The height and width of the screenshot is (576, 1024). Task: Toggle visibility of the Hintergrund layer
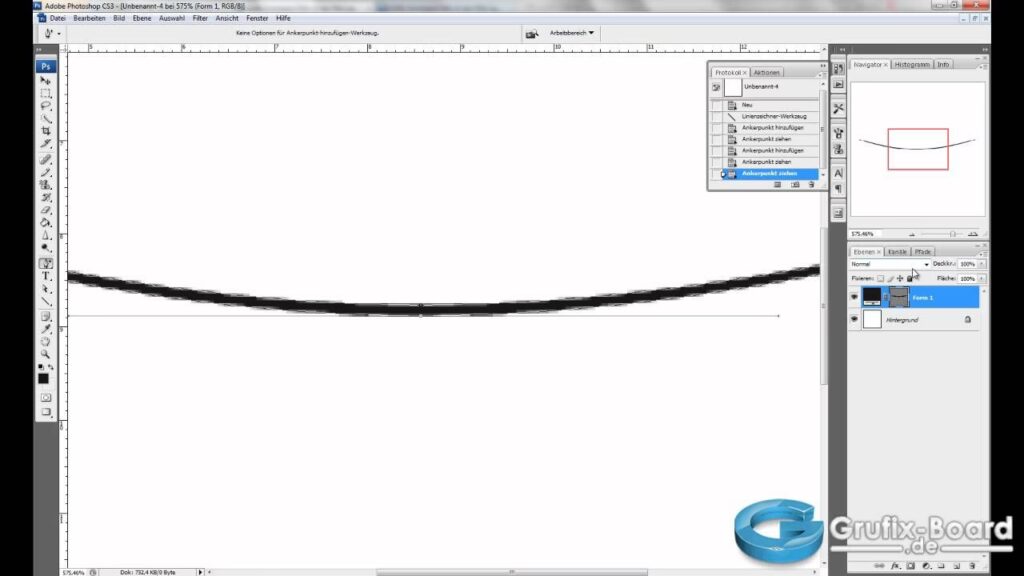point(854,319)
